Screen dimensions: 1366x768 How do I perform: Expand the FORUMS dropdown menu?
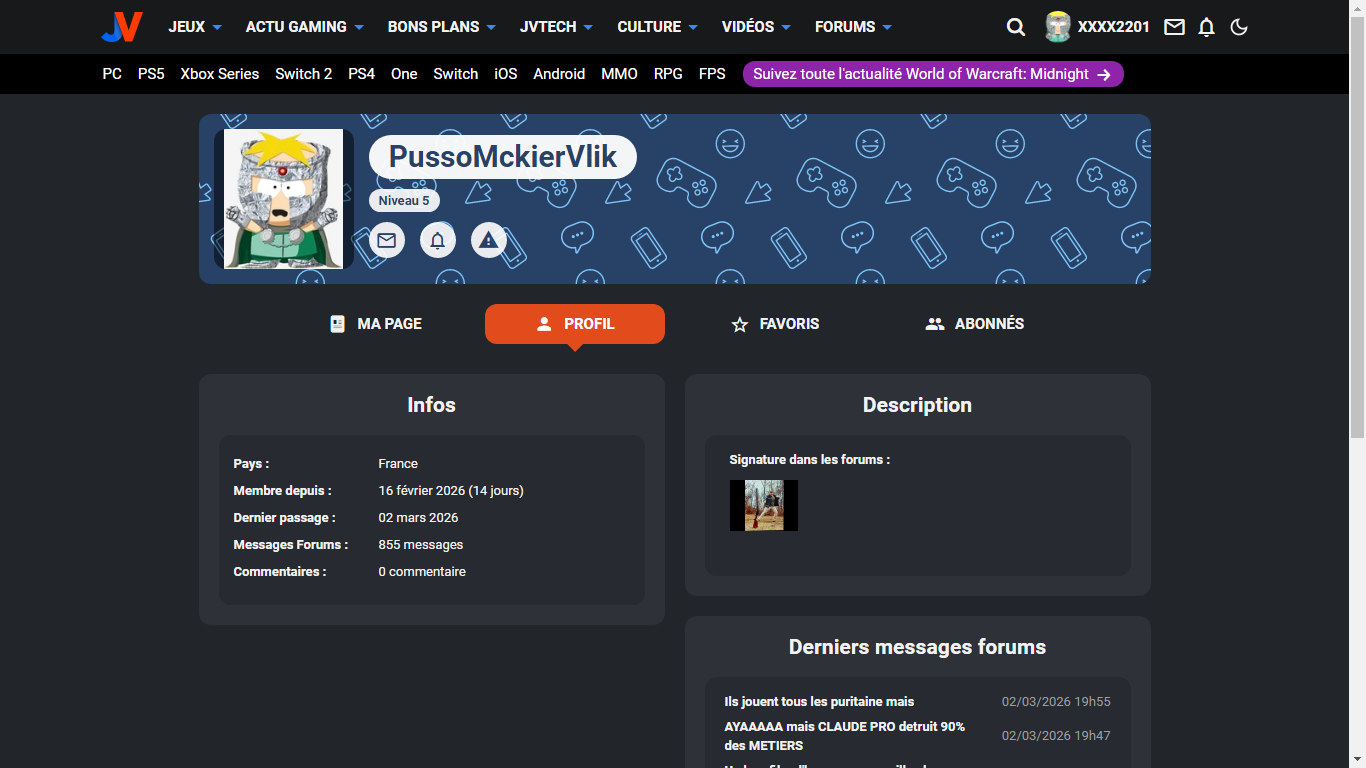pyautogui.click(x=853, y=27)
